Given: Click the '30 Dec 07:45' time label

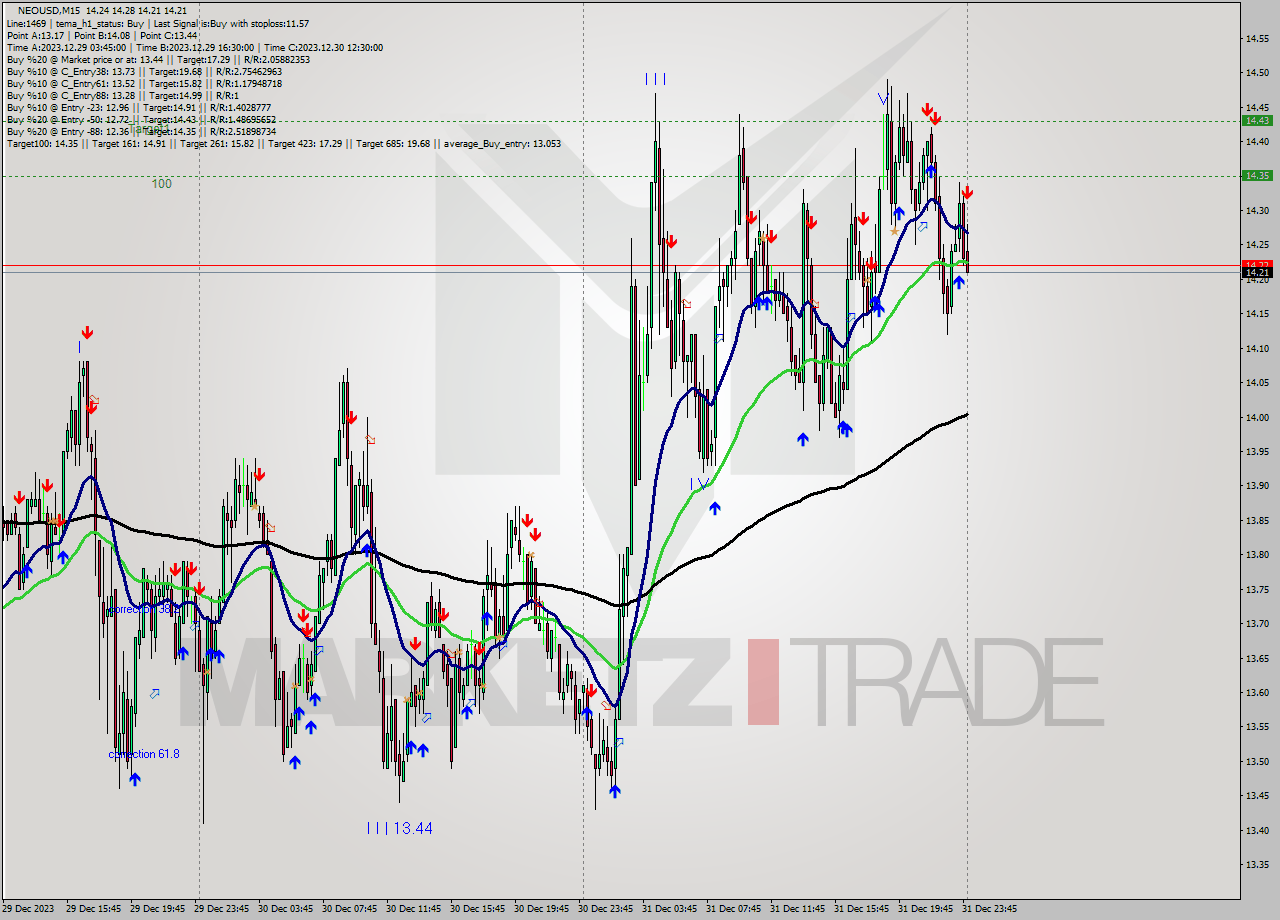Looking at the screenshot, I should 349,909.
